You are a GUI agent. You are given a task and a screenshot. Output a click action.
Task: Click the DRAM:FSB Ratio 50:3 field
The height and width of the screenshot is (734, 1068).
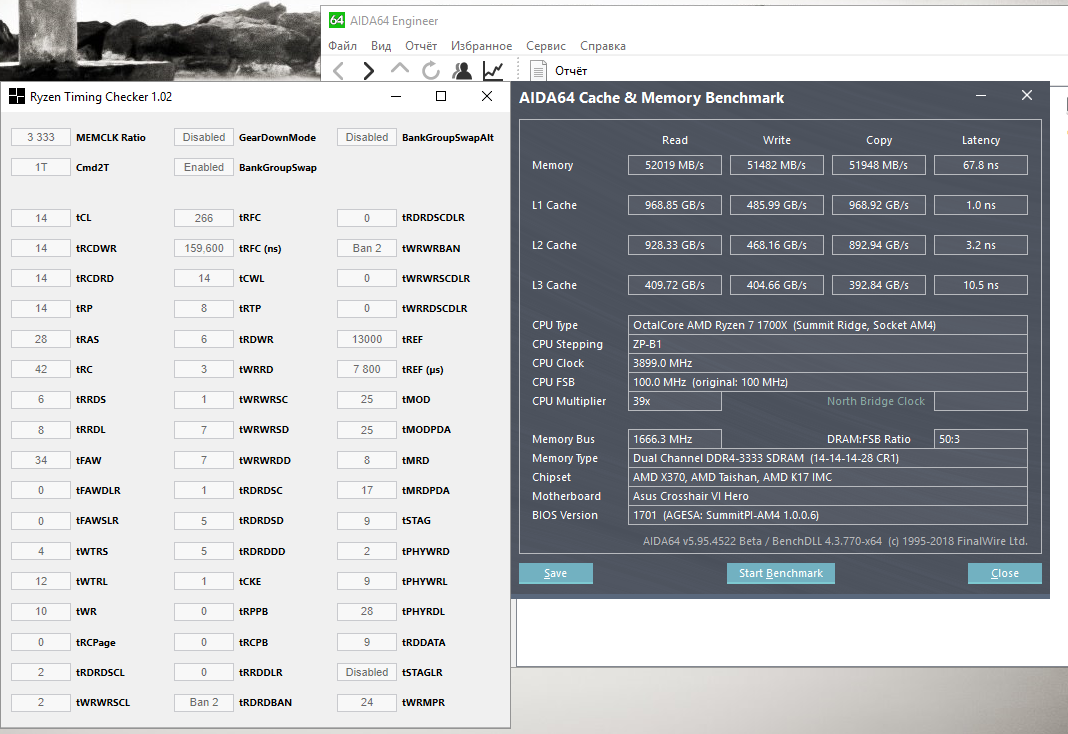tap(981, 439)
